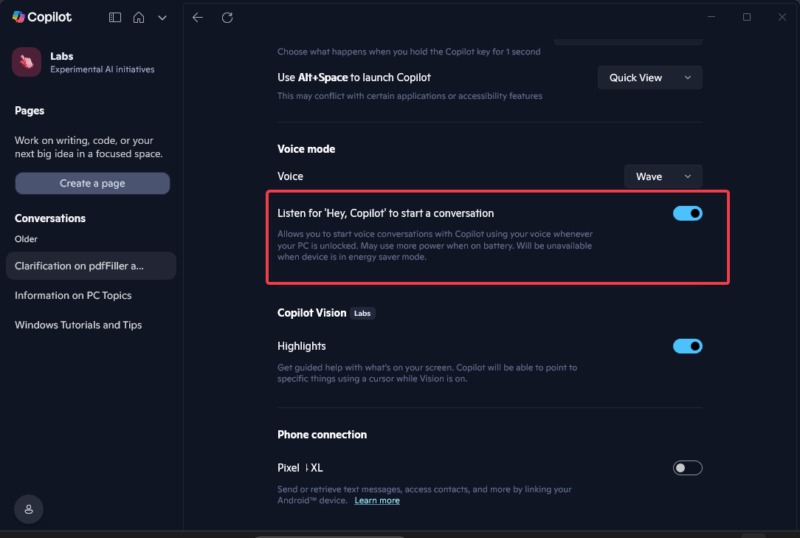Open the Wave voice dropdown
The height and width of the screenshot is (538, 800).
coord(662,176)
